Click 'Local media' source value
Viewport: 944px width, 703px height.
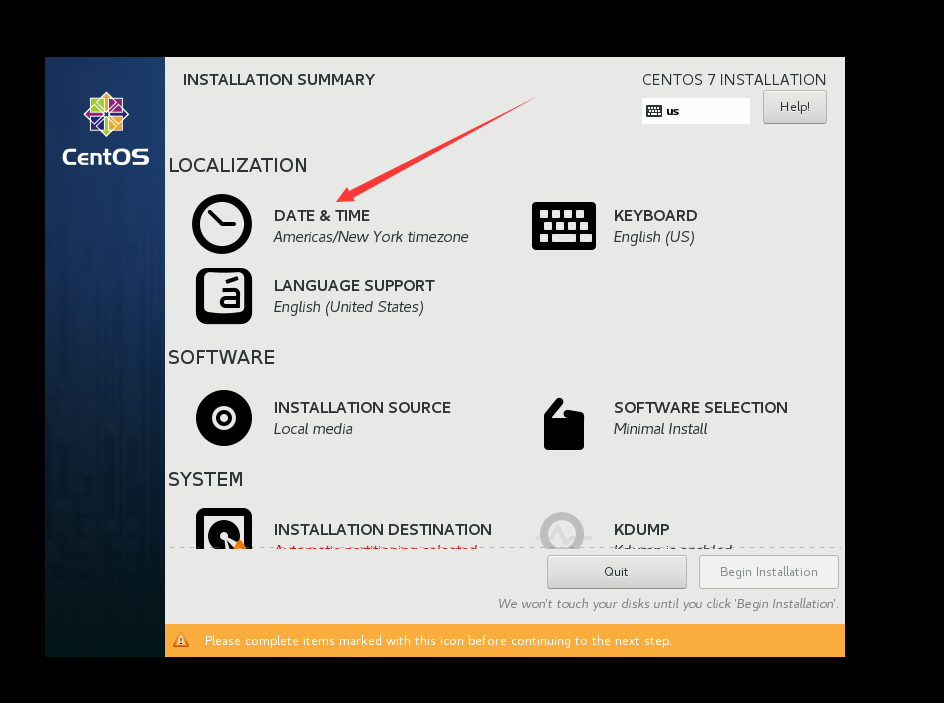coord(313,429)
